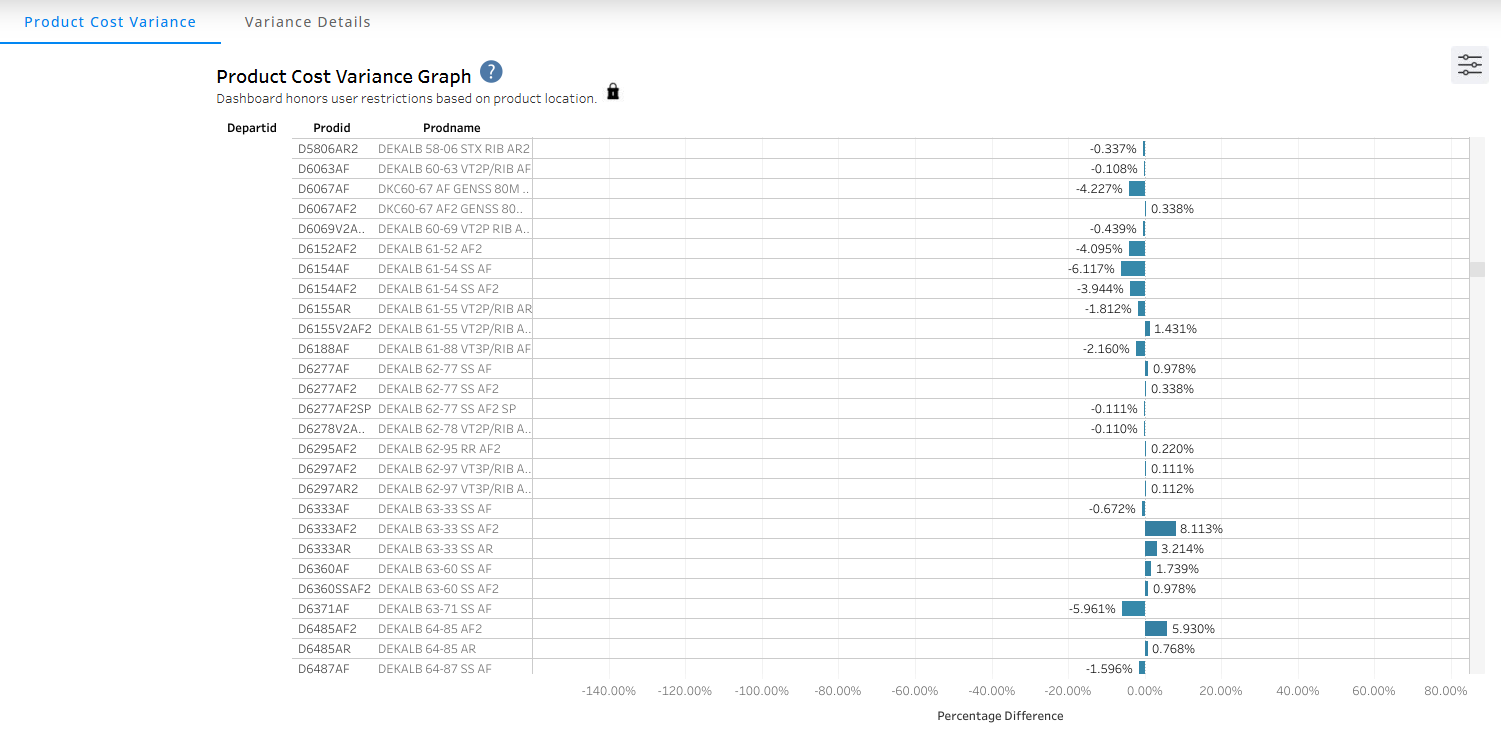Screen dimensions: 1501x734
Task: Click product name DEKALB 62-95 RR AF2
Action: [439, 449]
